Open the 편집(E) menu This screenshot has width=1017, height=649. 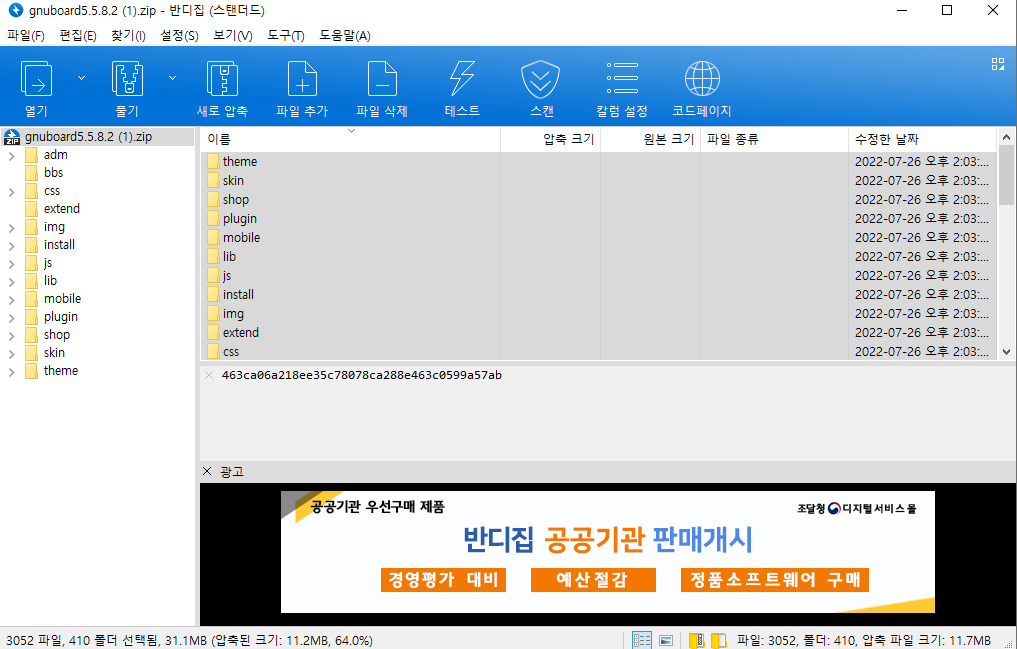pyautogui.click(x=78, y=36)
